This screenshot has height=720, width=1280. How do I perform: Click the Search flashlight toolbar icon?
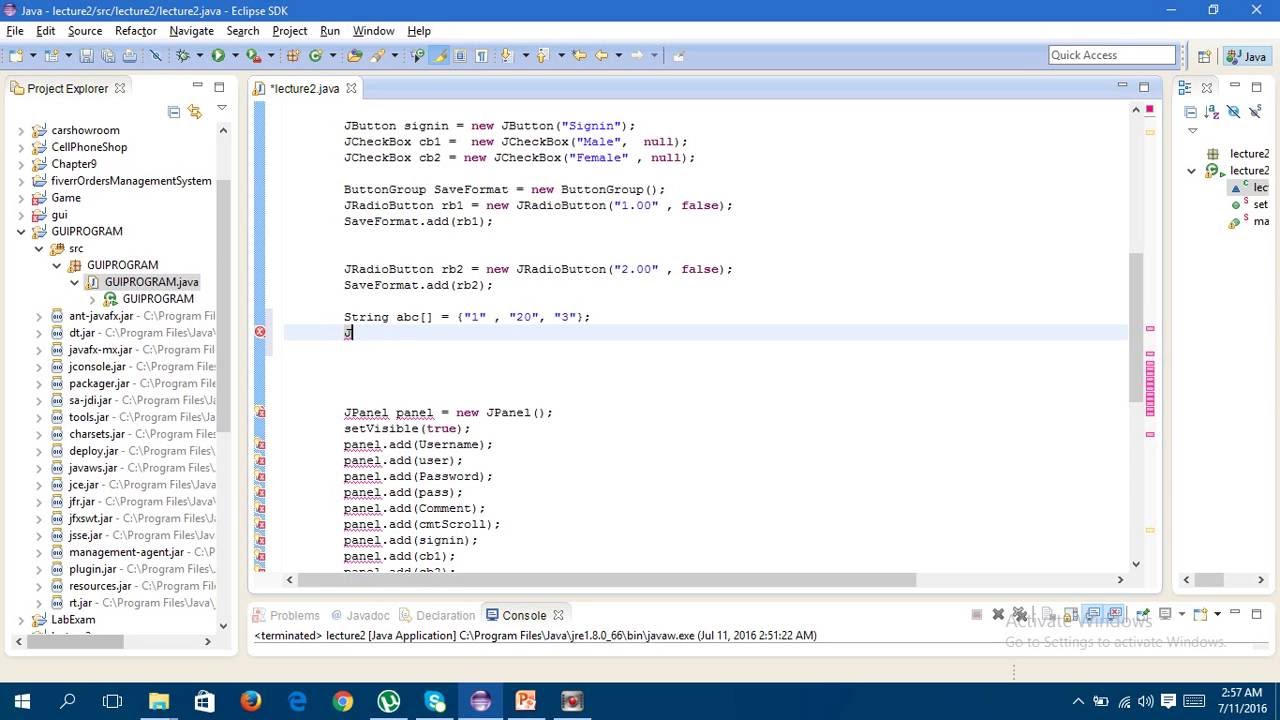(376, 55)
